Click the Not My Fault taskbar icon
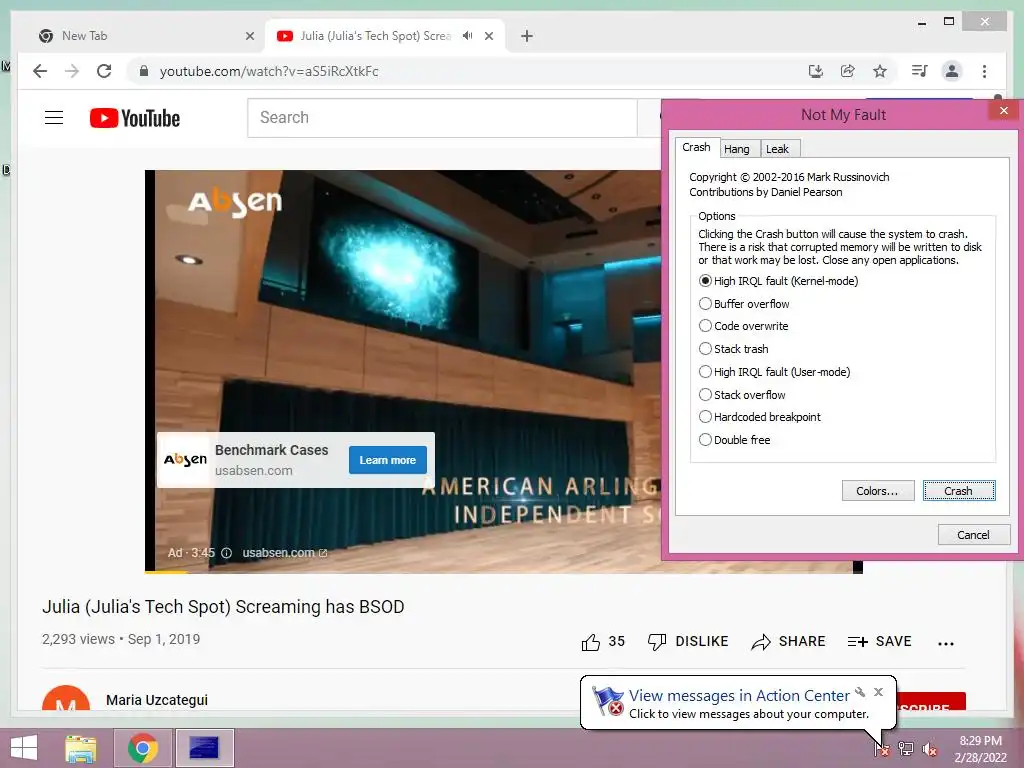1024x768 pixels. [204, 748]
